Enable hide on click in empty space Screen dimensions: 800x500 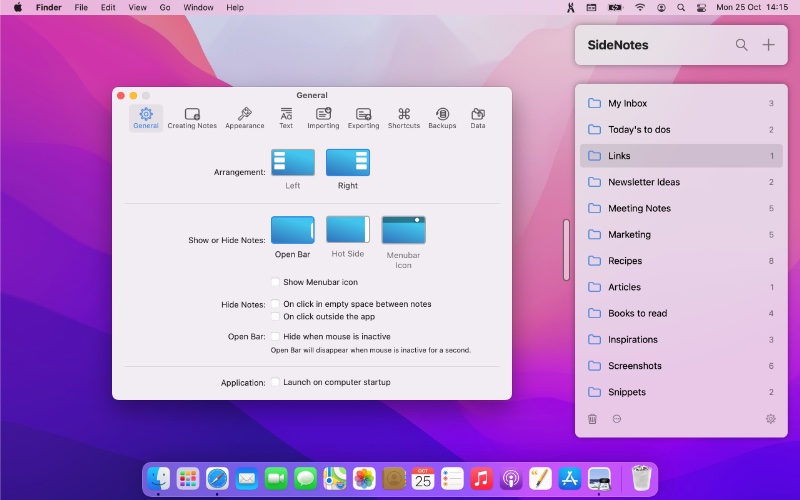[x=276, y=304]
